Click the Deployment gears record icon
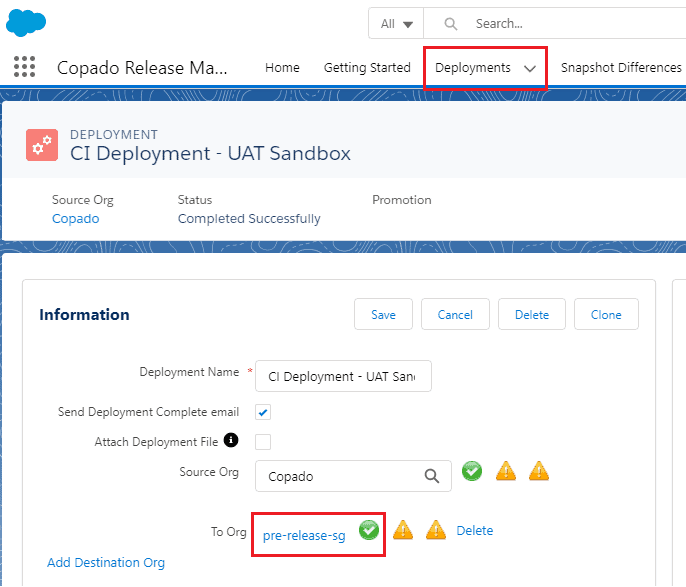The width and height of the screenshot is (686, 587). tap(42, 145)
